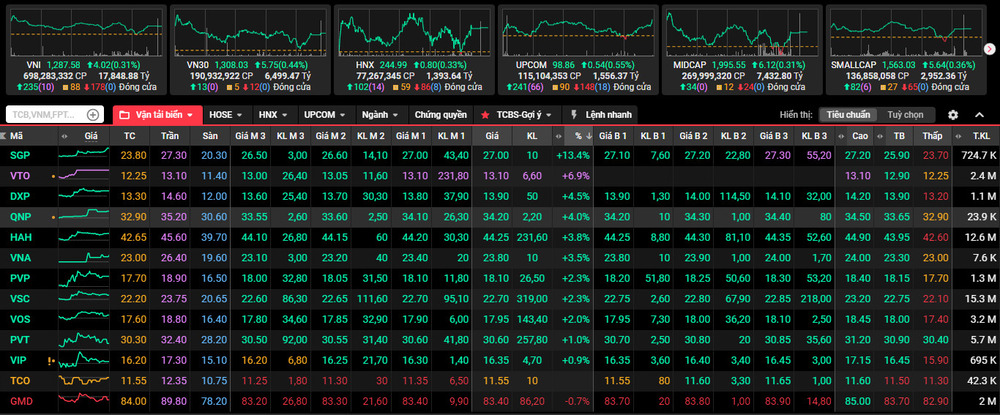Switch display to Tuỳ chọn mode
Viewport: 1000px width, 415px height.
[908, 115]
